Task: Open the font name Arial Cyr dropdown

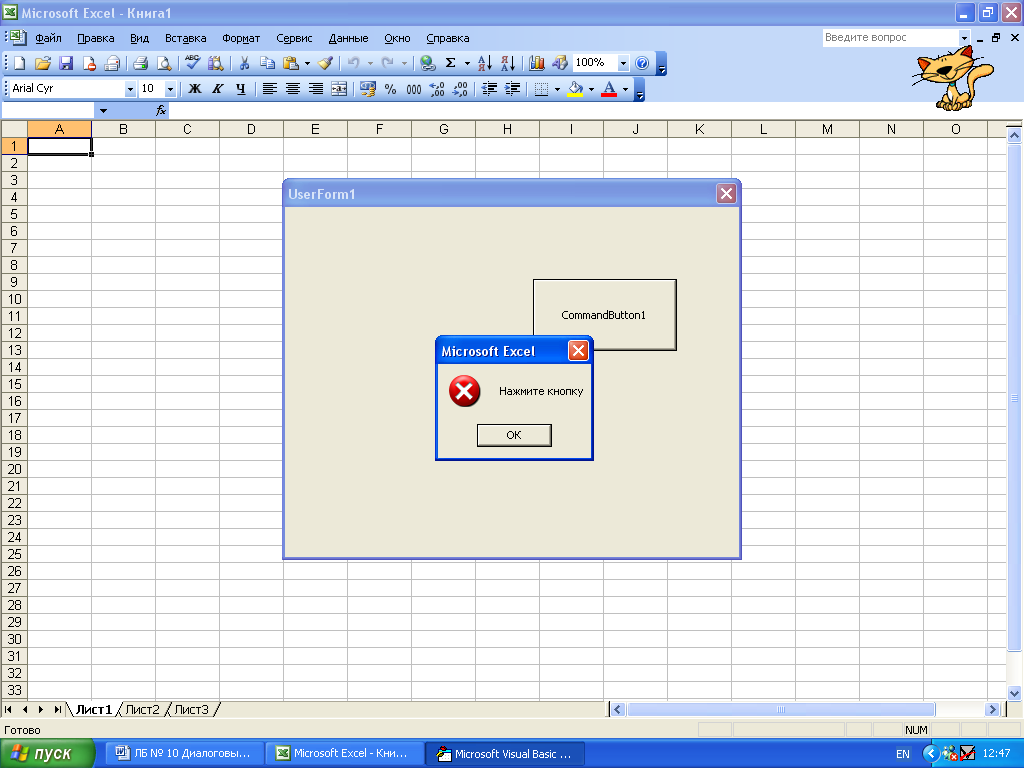Action: click(x=130, y=89)
